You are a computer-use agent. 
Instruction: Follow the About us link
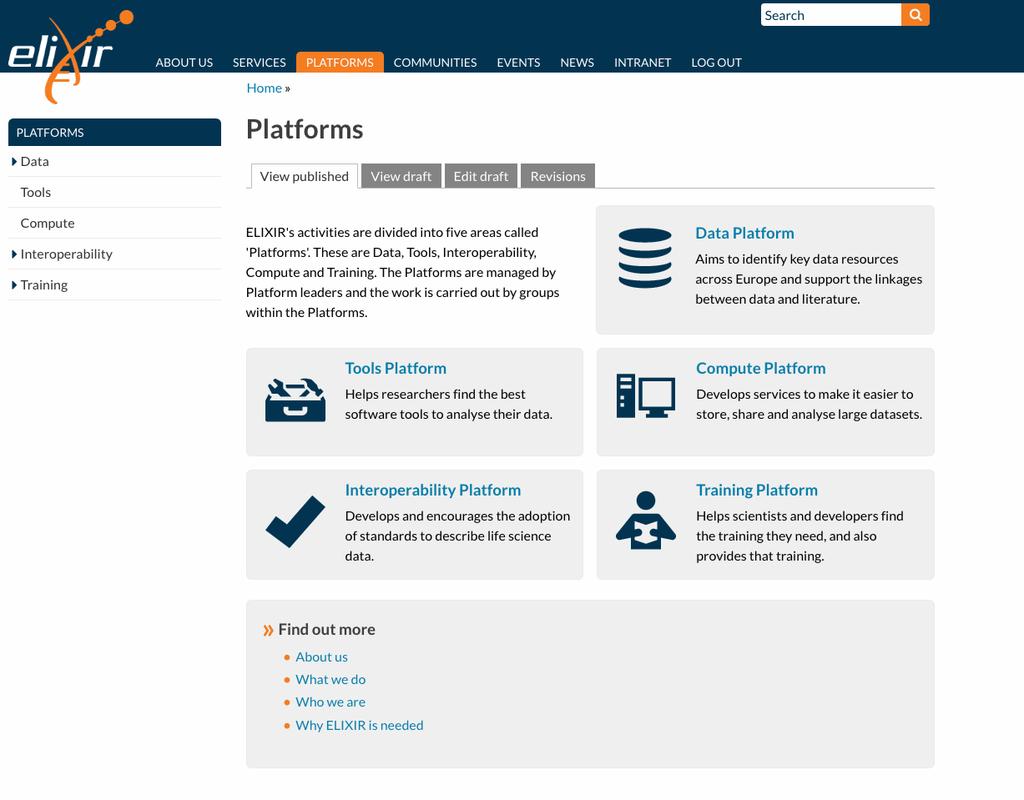pyautogui.click(x=321, y=657)
